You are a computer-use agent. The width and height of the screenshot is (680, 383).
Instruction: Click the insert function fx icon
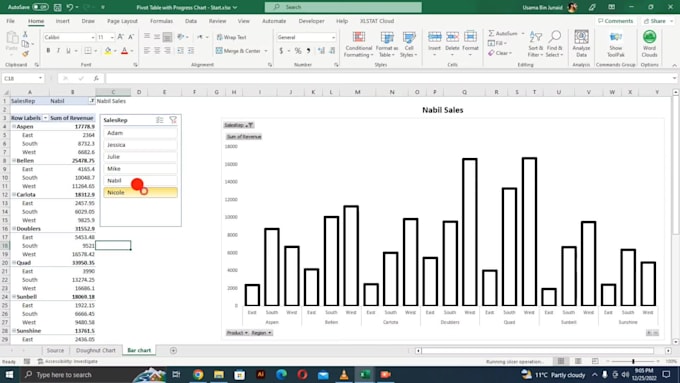point(96,78)
